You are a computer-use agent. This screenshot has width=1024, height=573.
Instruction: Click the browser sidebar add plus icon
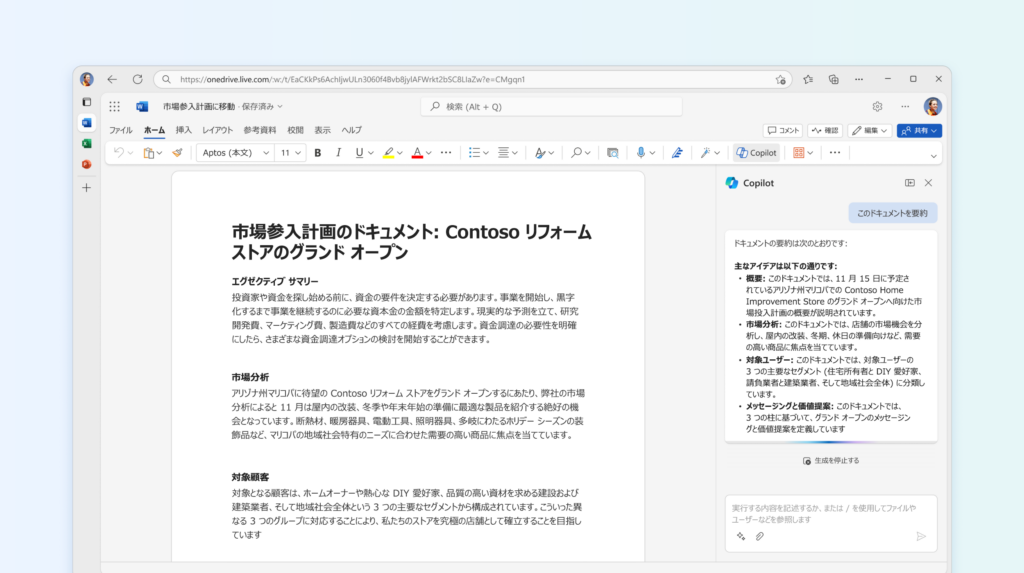[86, 188]
